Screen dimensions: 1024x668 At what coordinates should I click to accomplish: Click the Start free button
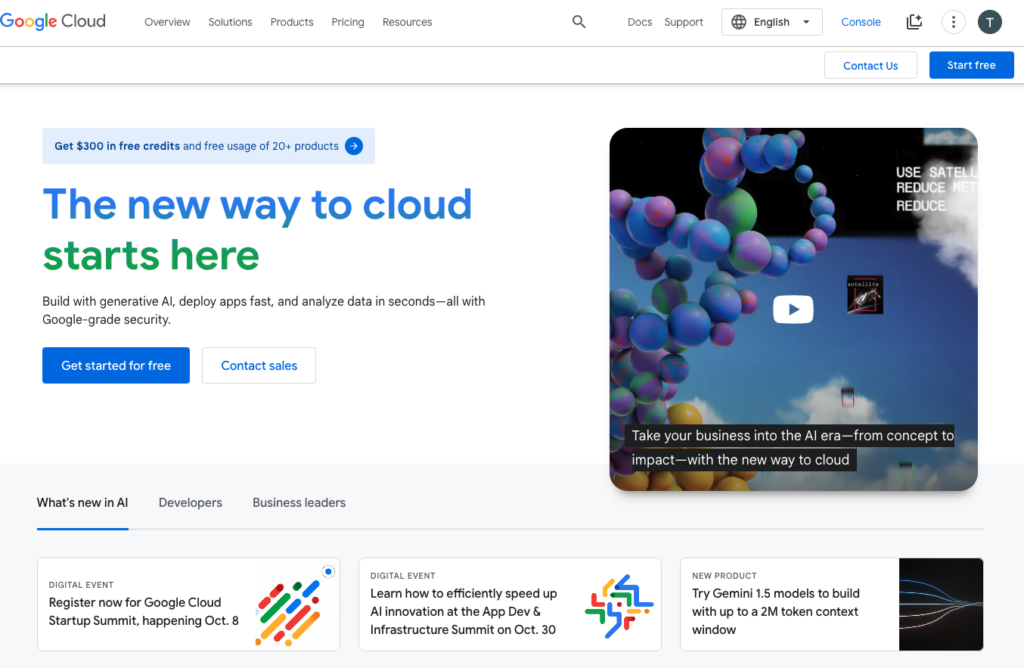click(x=971, y=65)
